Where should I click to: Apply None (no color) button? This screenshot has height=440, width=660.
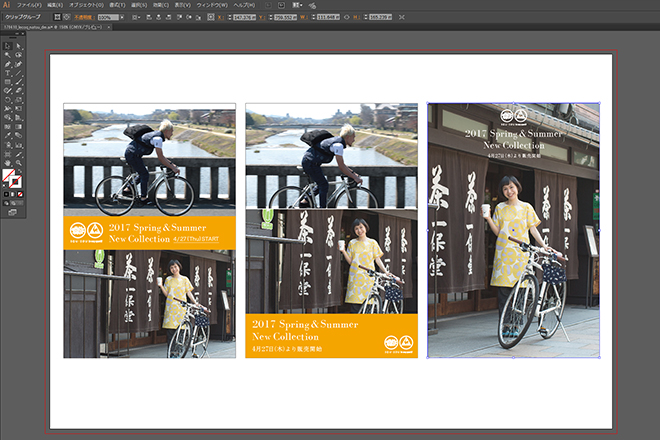[x=20, y=194]
